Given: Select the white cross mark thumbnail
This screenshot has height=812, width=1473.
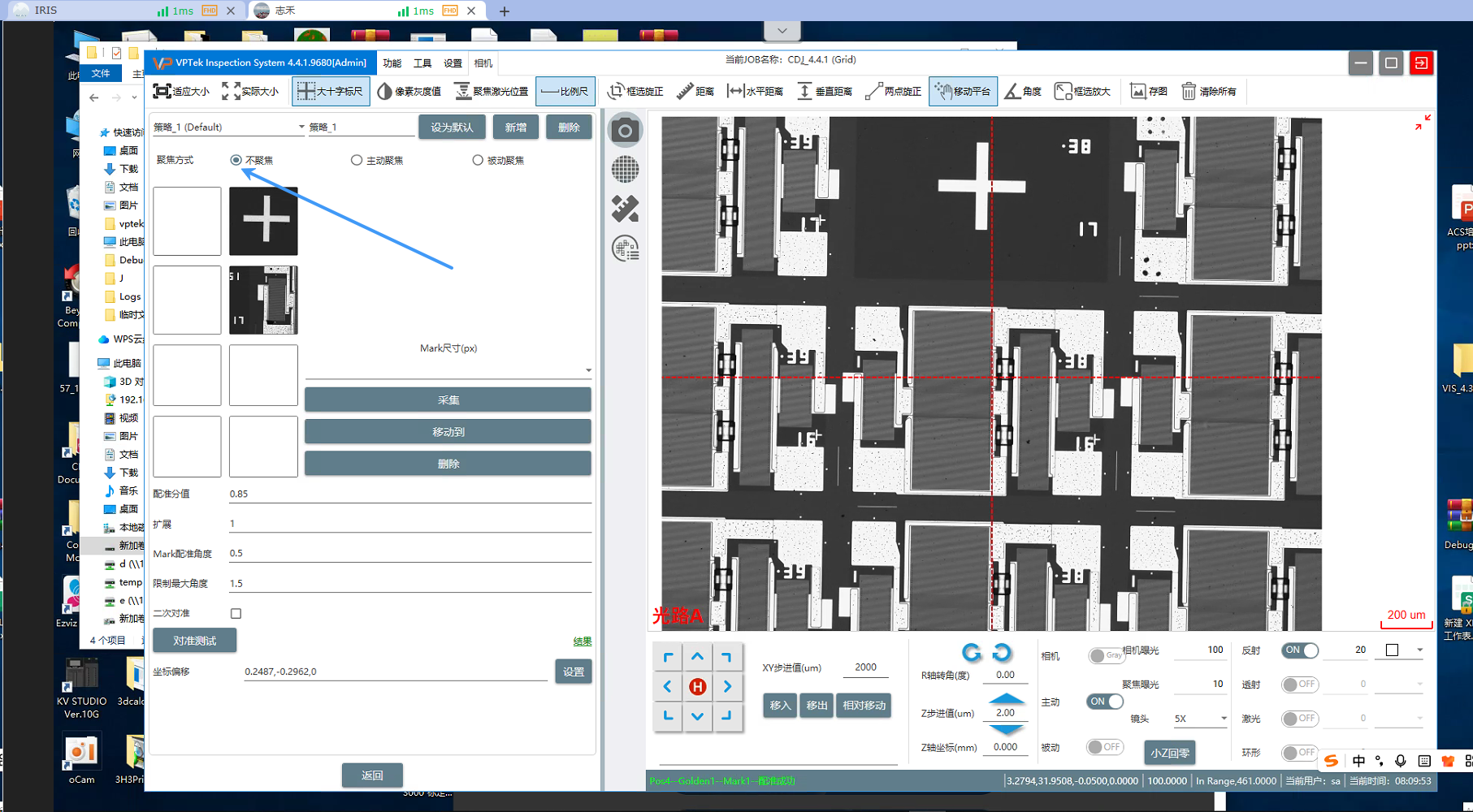Looking at the screenshot, I should pyautogui.click(x=263, y=221).
